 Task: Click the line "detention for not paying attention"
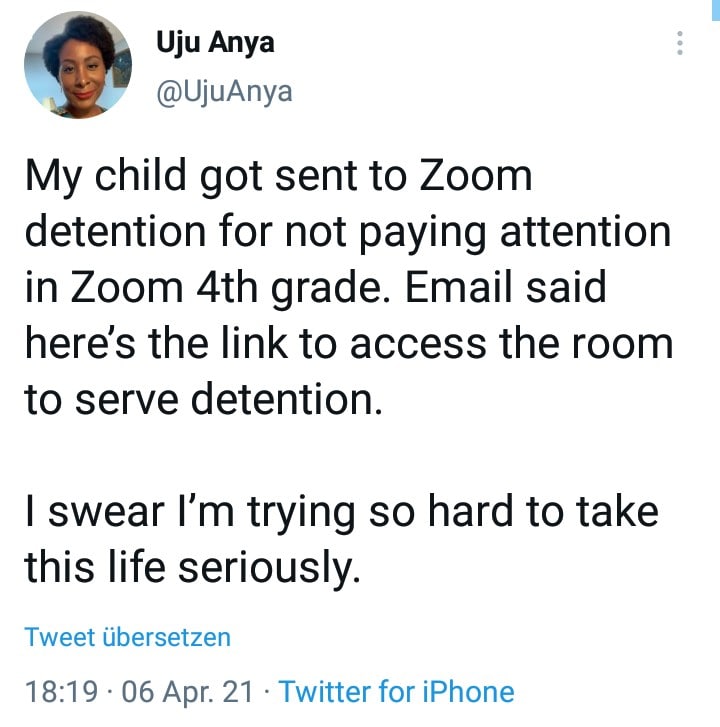tap(347, 233)
